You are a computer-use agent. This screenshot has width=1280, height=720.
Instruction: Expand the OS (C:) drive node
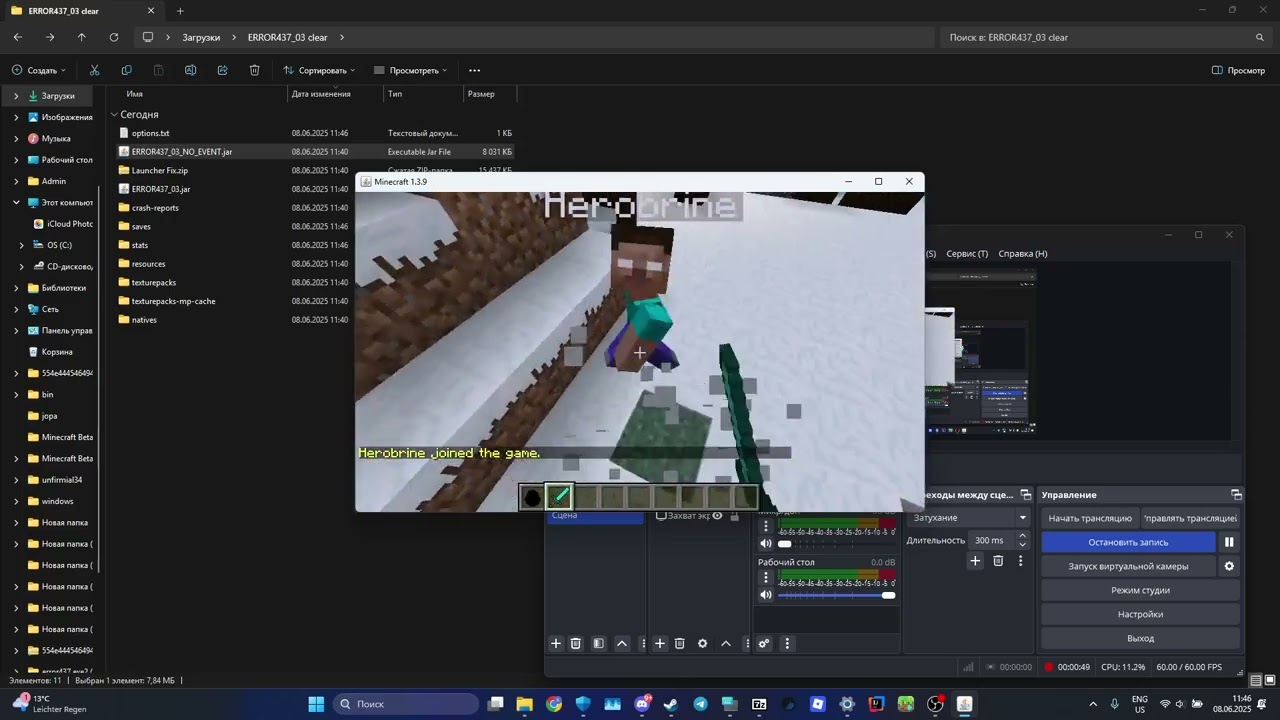tap(22, 245)
